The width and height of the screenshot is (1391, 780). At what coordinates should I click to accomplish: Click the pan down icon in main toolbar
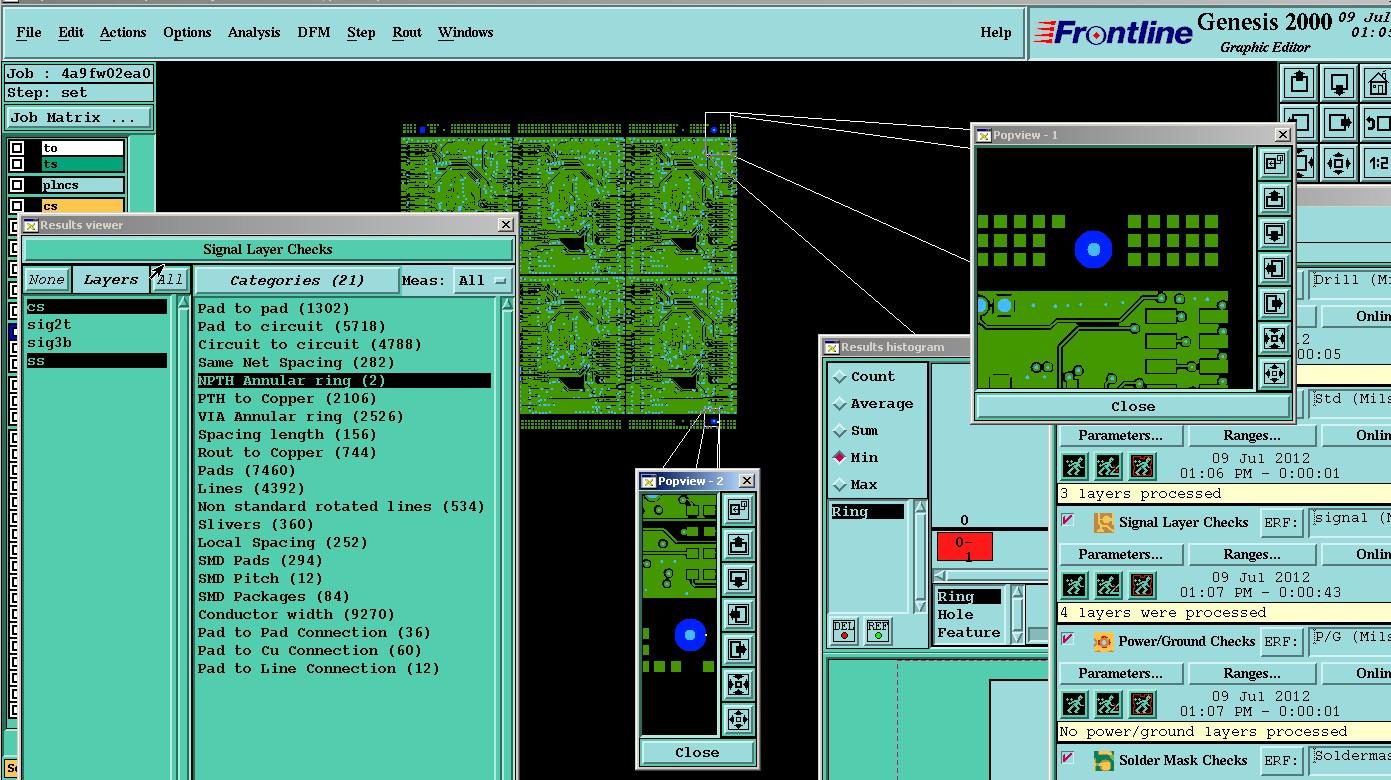[1340, 83]
